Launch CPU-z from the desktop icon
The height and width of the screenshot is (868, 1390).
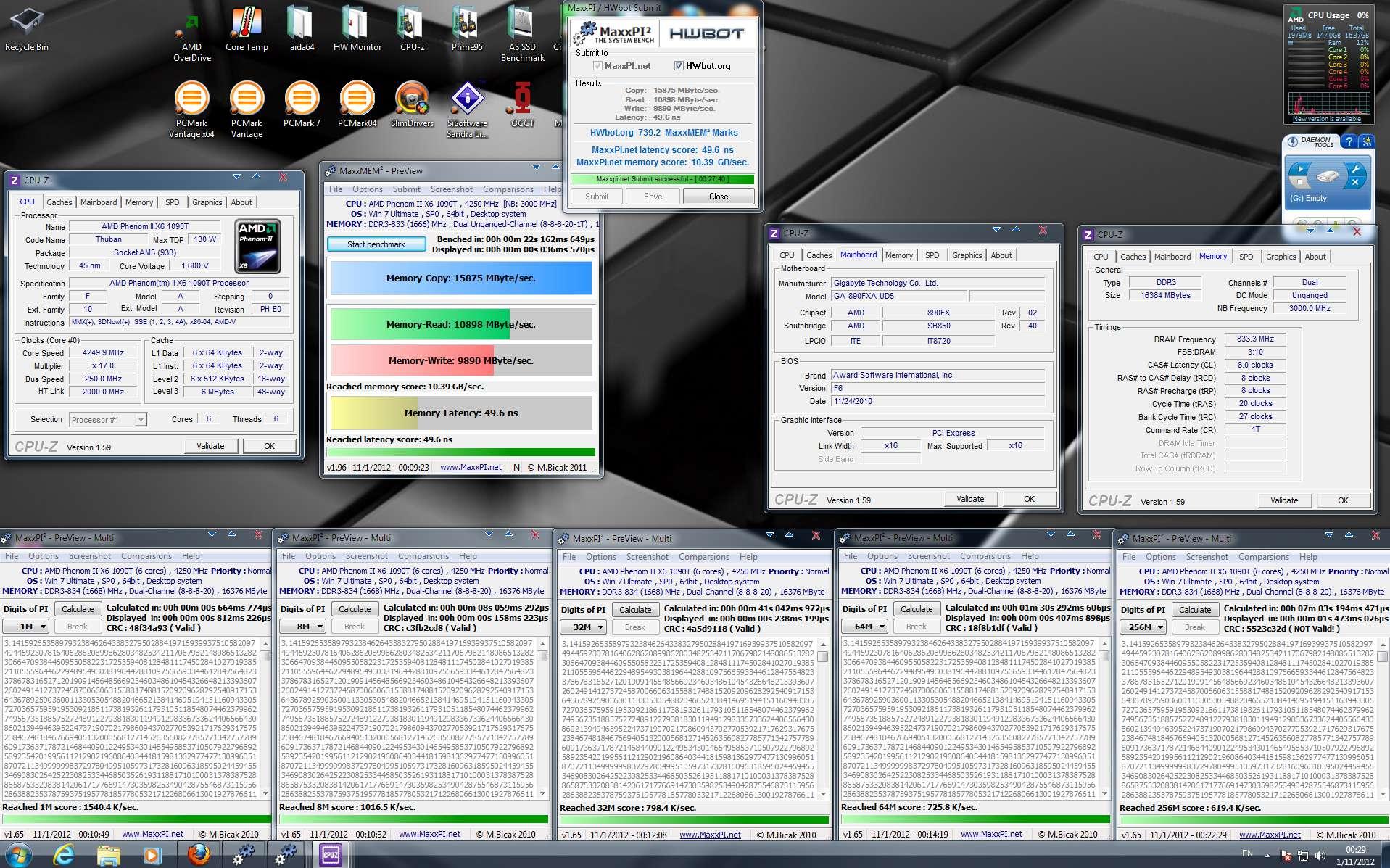[412, 30]
